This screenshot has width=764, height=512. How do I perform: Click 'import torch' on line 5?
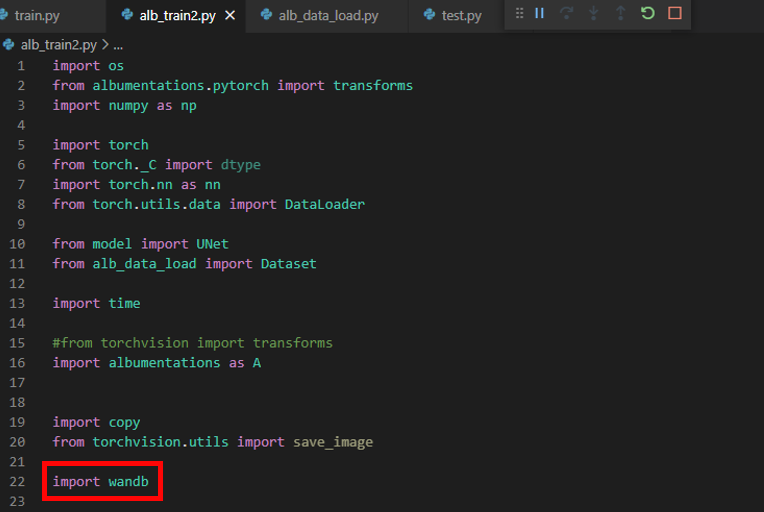[x=100, y=145]
